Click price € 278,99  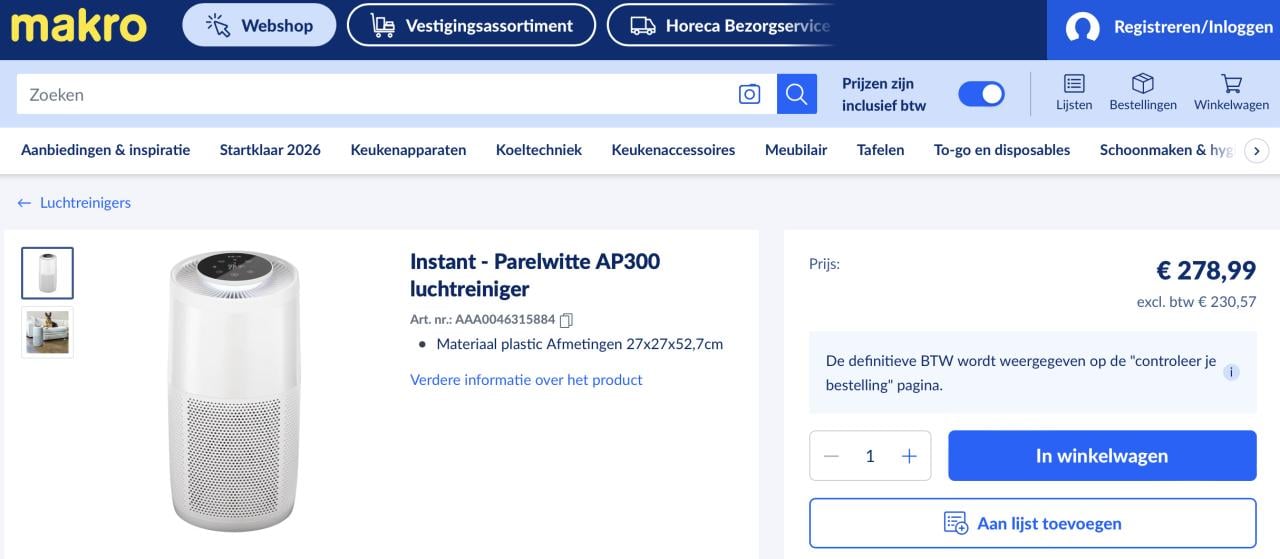(1206, 270)
